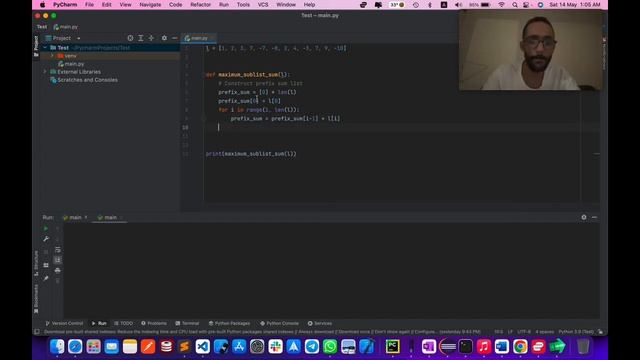Open Run panel settings gear

tap(584, 217)
